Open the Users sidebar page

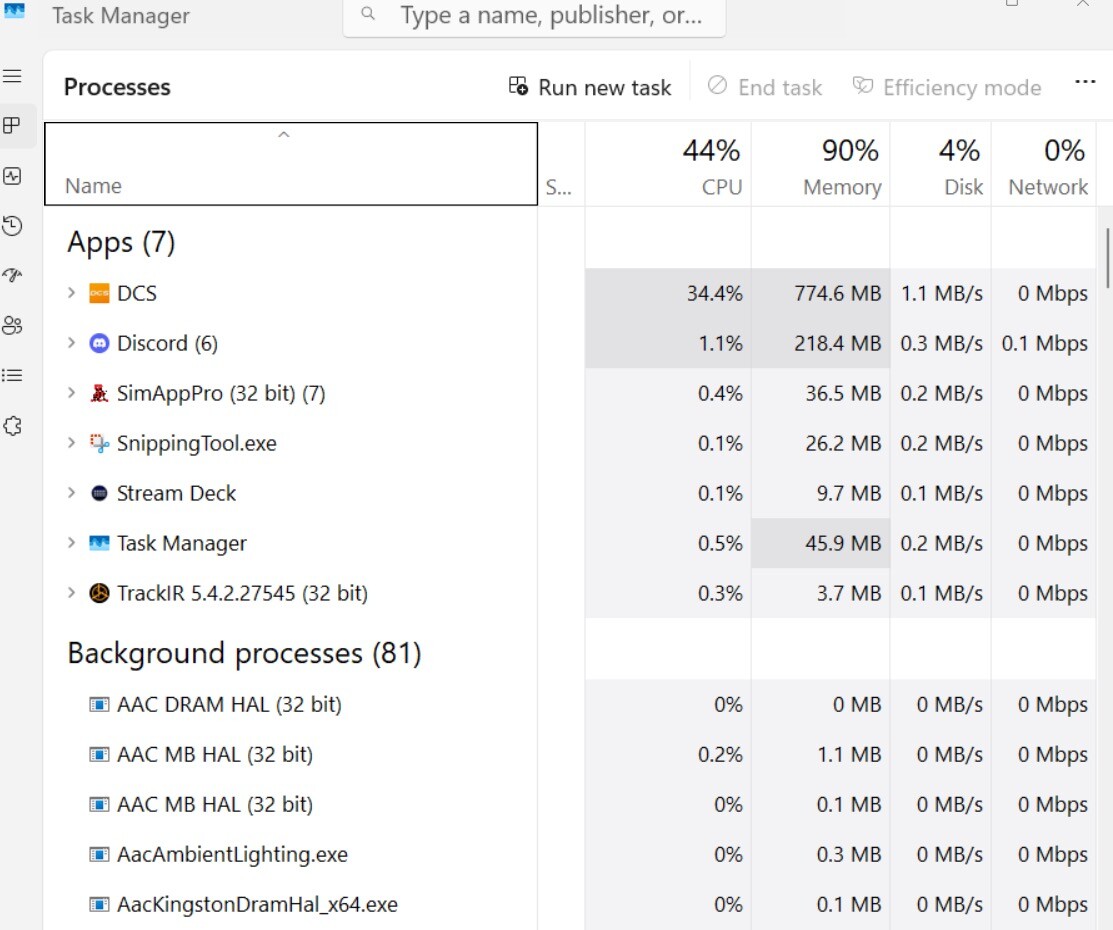pos(12,326)
